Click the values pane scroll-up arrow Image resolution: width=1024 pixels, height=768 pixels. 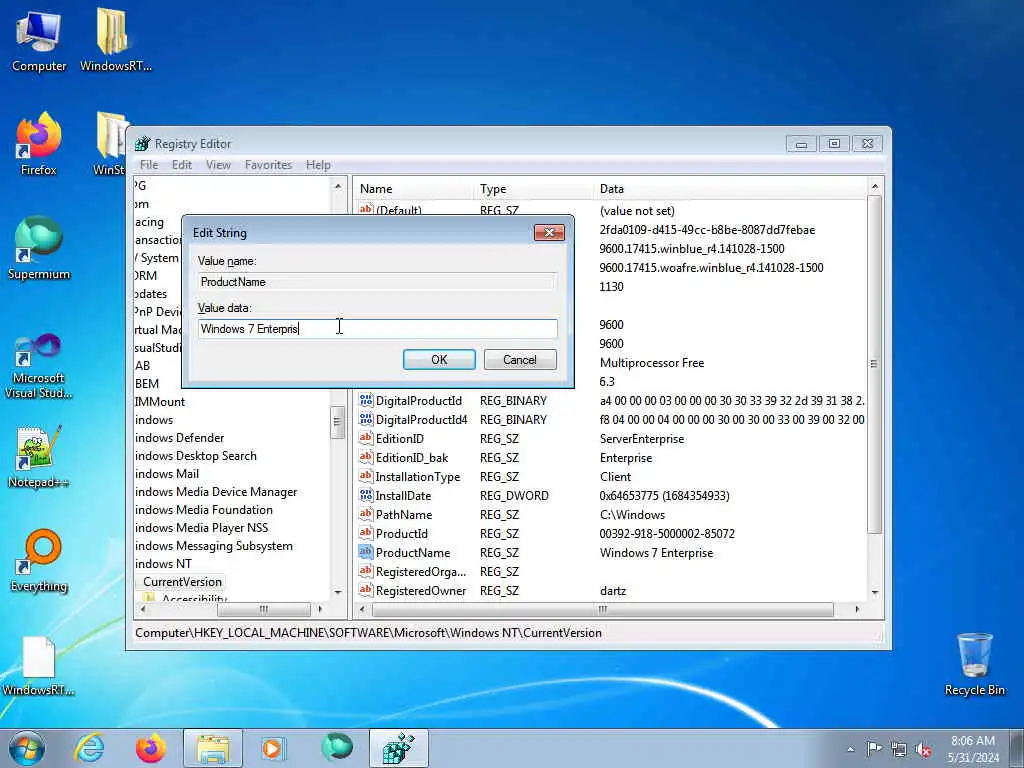coord(874,187)
